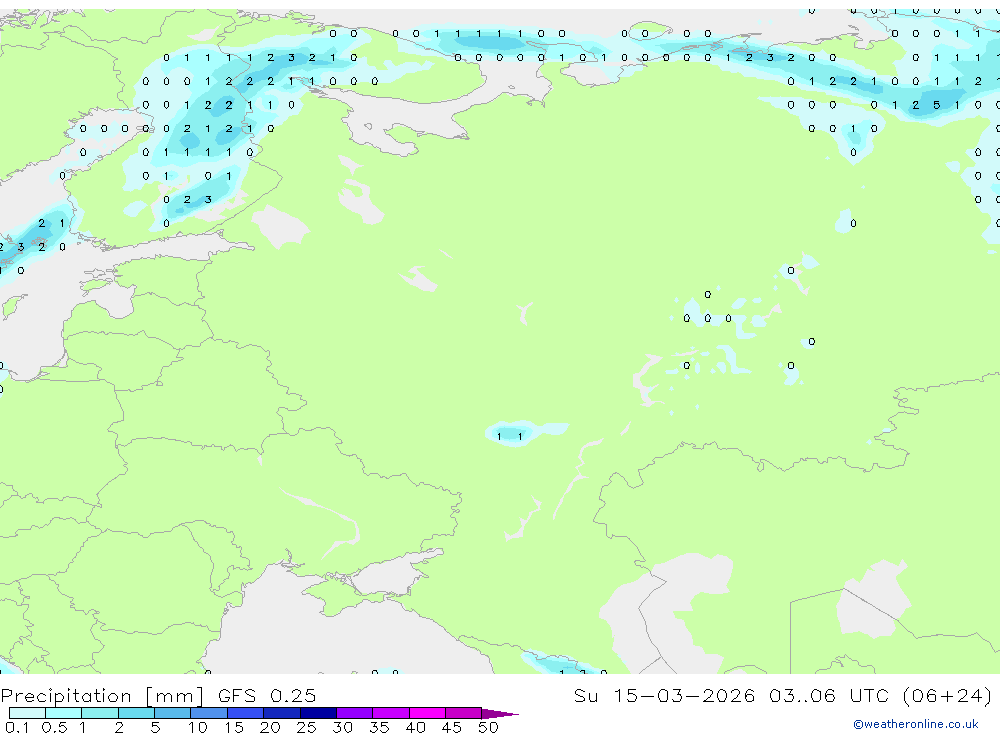1000x733 pixels.
Task: Click the '10' legend scale label
Action: 197,727
